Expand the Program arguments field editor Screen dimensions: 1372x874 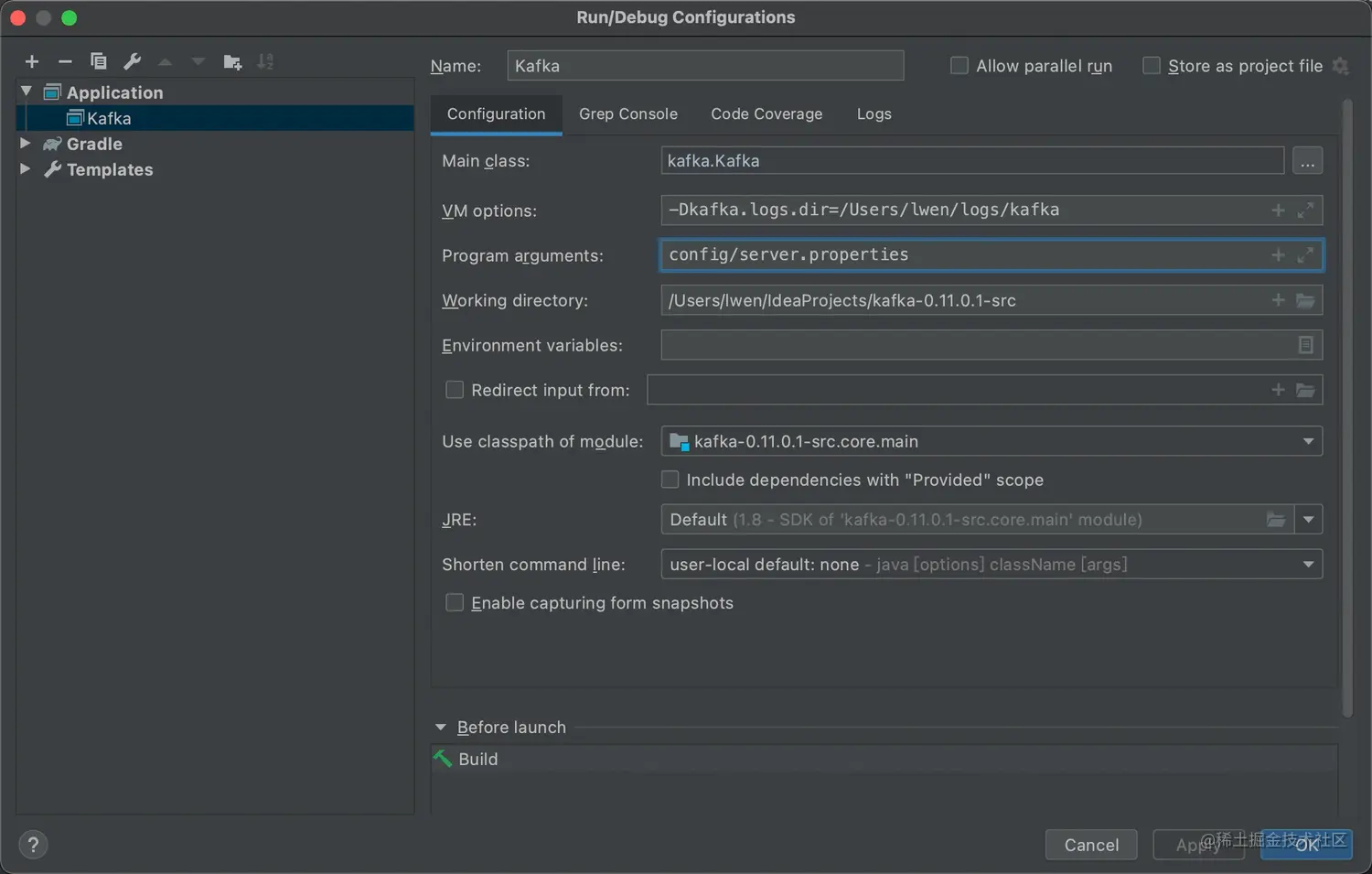1306,254
